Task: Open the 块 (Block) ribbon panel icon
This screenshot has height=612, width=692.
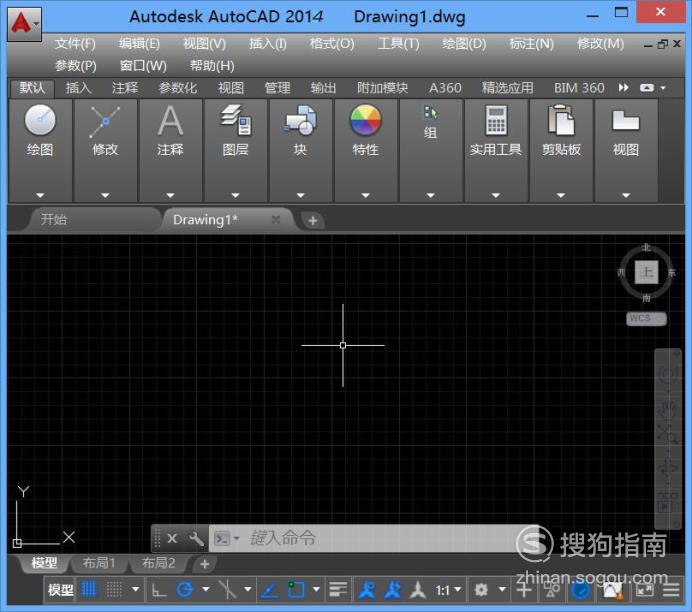Action: (x=301, y=120)
